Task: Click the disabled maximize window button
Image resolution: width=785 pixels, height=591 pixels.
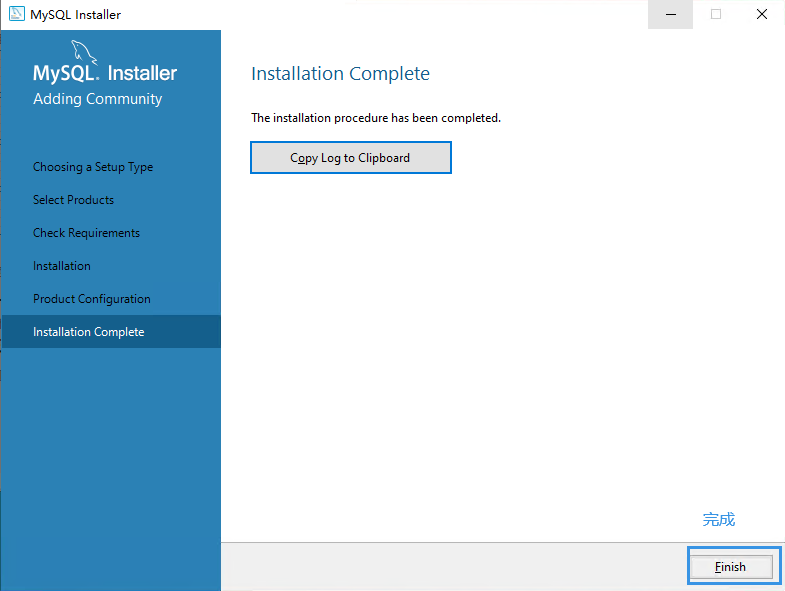Action: coord(716,15)
